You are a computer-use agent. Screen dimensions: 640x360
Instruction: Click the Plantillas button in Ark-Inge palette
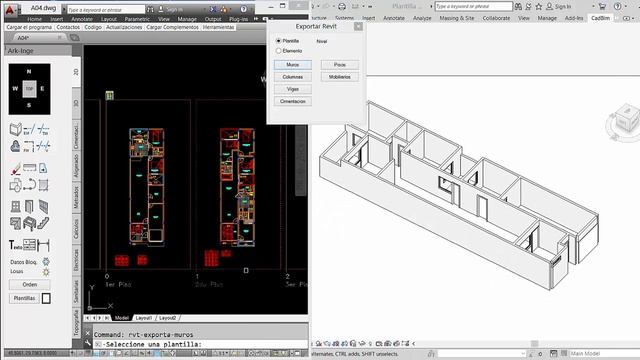24,298
